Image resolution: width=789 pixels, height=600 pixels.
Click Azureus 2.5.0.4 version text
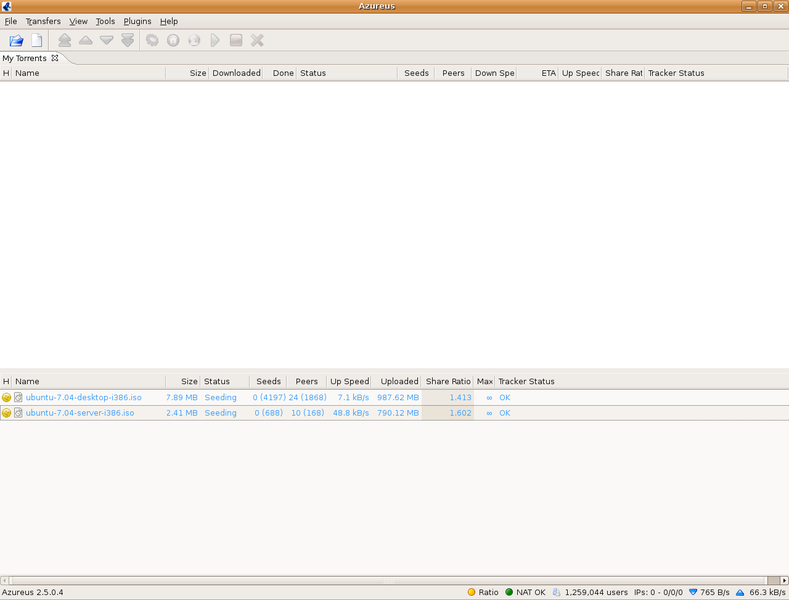pyautogui.click(x=33, y=592)
